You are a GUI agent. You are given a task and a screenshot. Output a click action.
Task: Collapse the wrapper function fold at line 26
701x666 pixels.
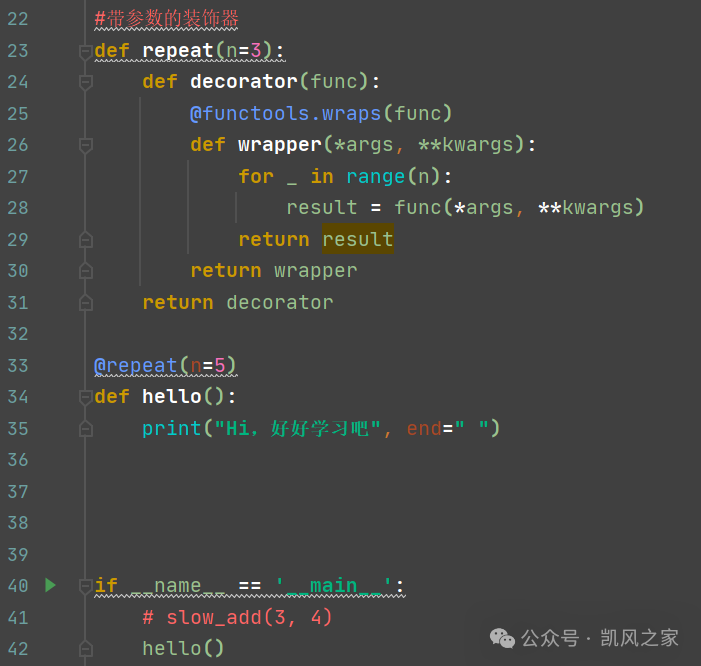tap(85, 145)
